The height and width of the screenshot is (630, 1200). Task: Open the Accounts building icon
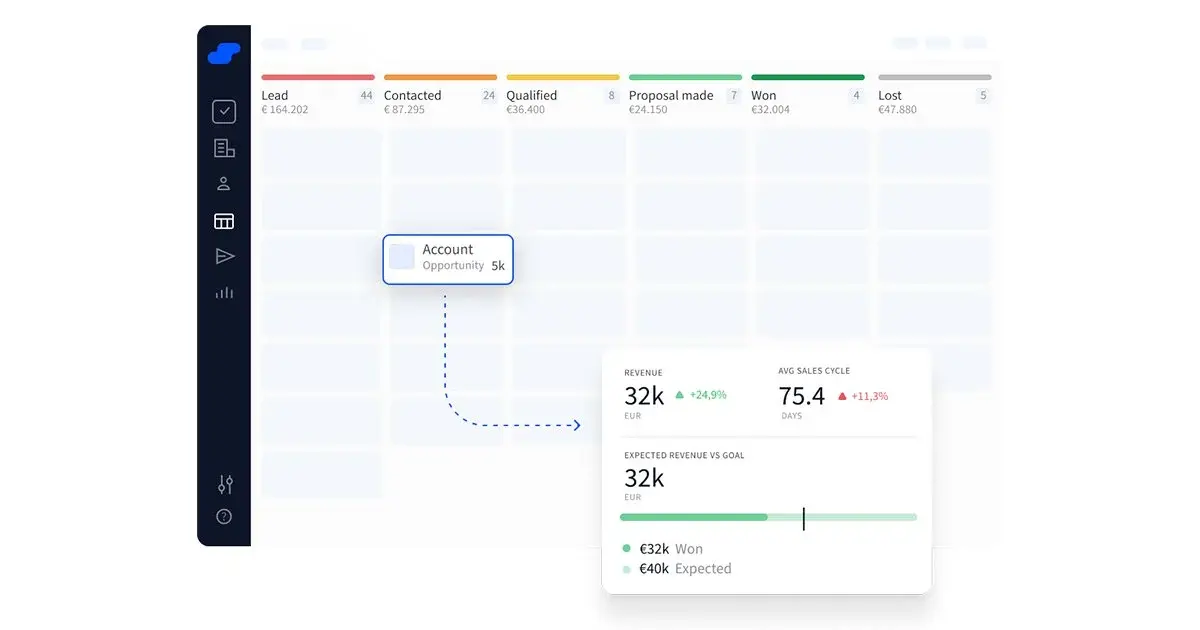224,148
